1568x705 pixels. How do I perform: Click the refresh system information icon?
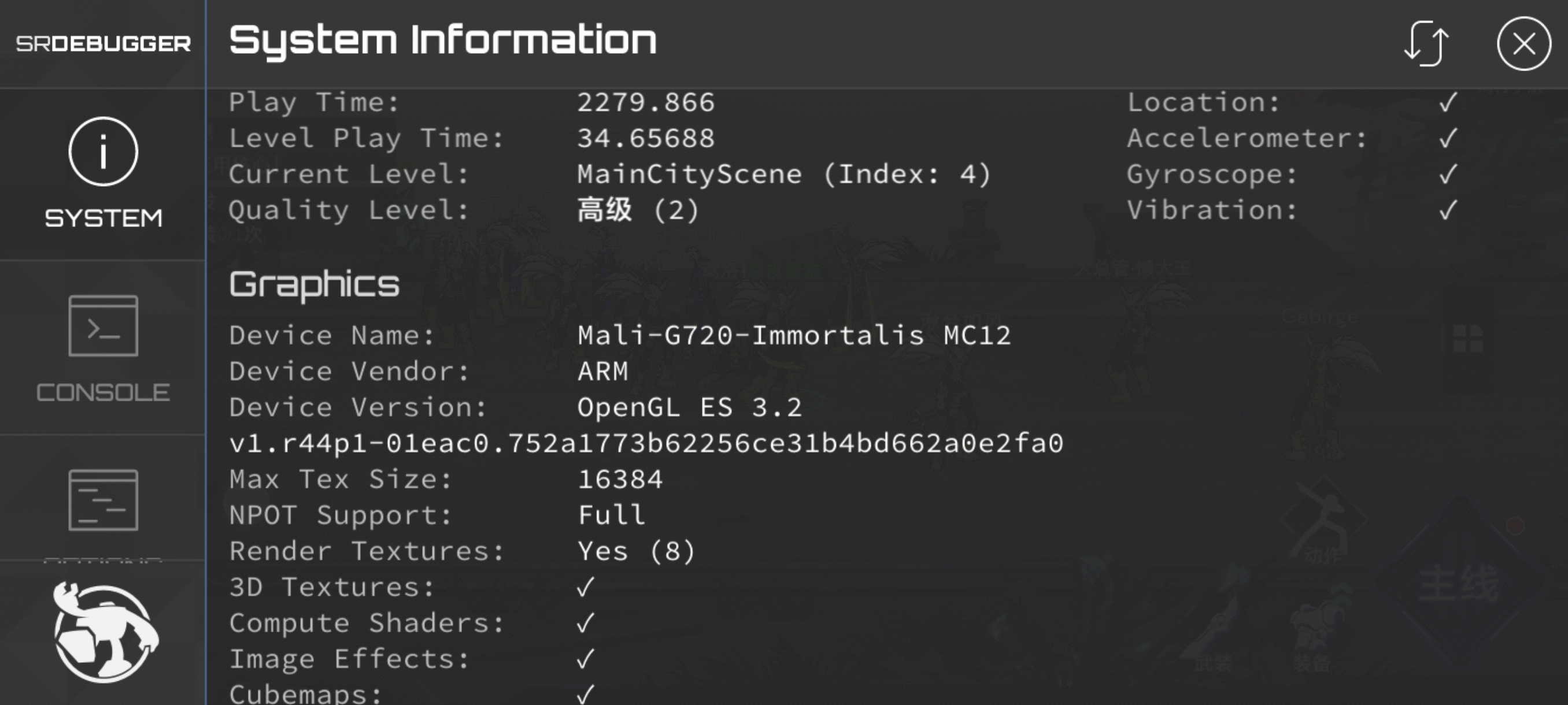point(1426,44)
